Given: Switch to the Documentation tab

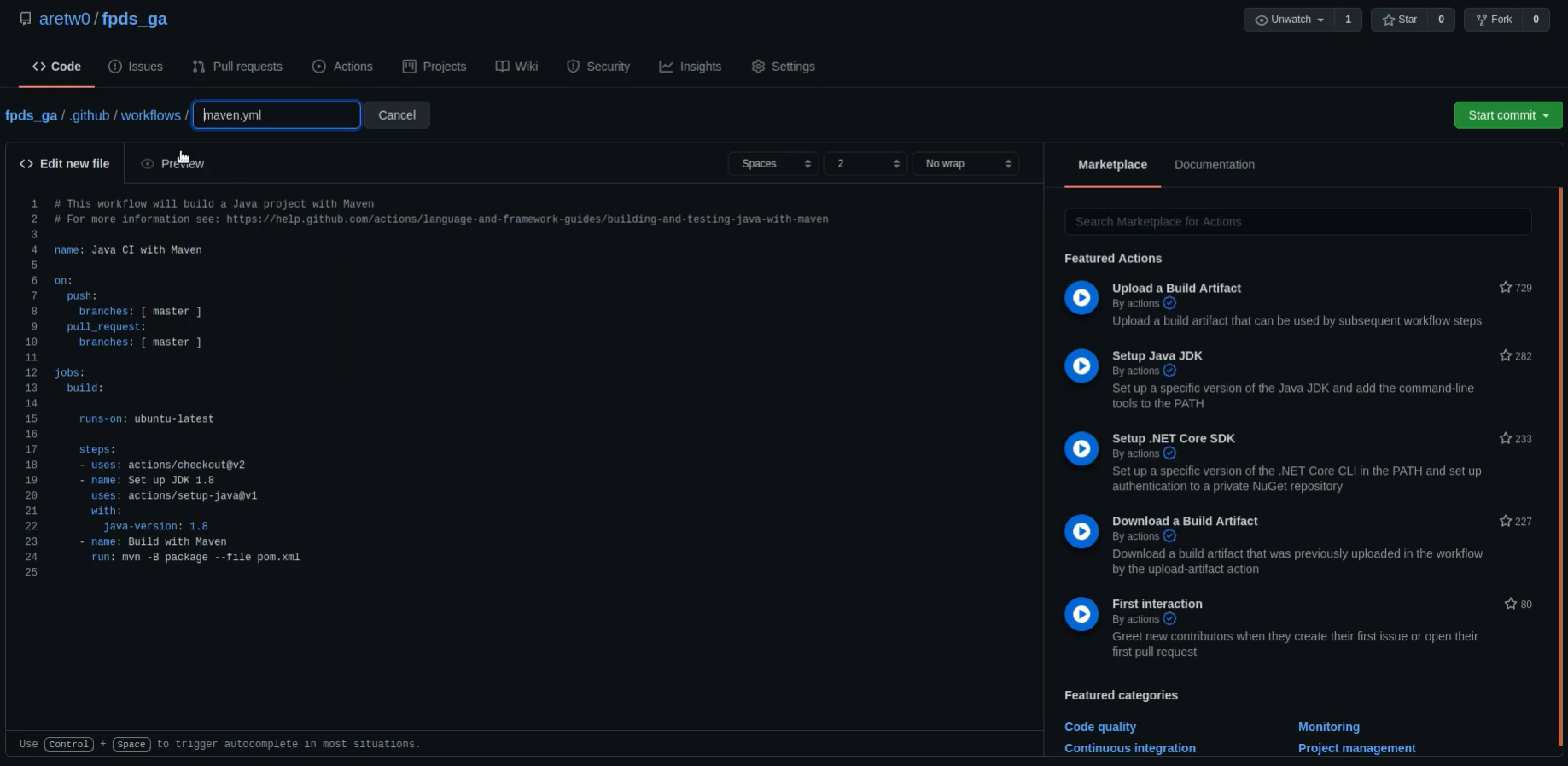Looking at the screenshot, I should point(1215,165).
